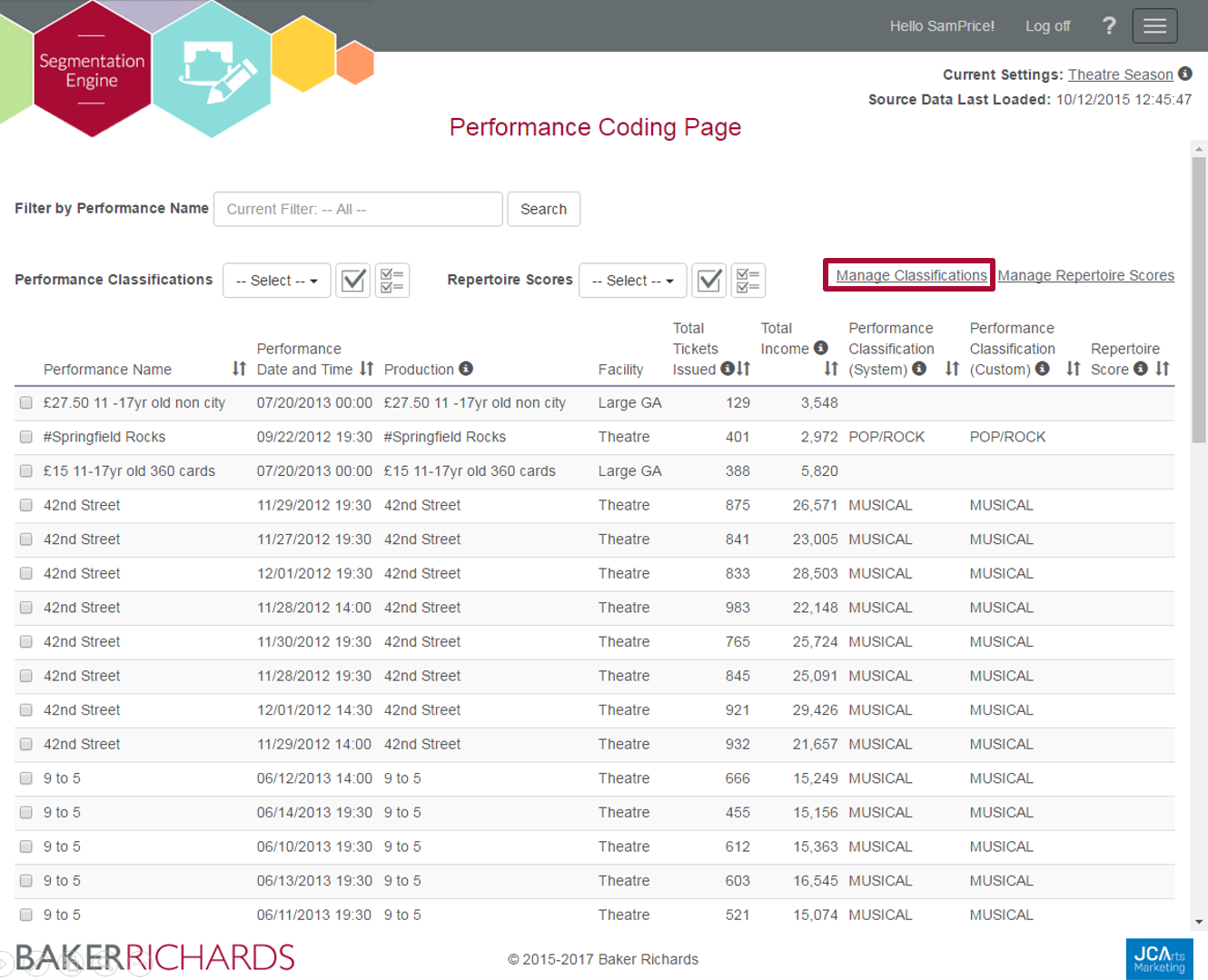Viewport: 1208px width, 980px height.
Task: Sort table by Performance Name arrows
Action: (239, 369)
